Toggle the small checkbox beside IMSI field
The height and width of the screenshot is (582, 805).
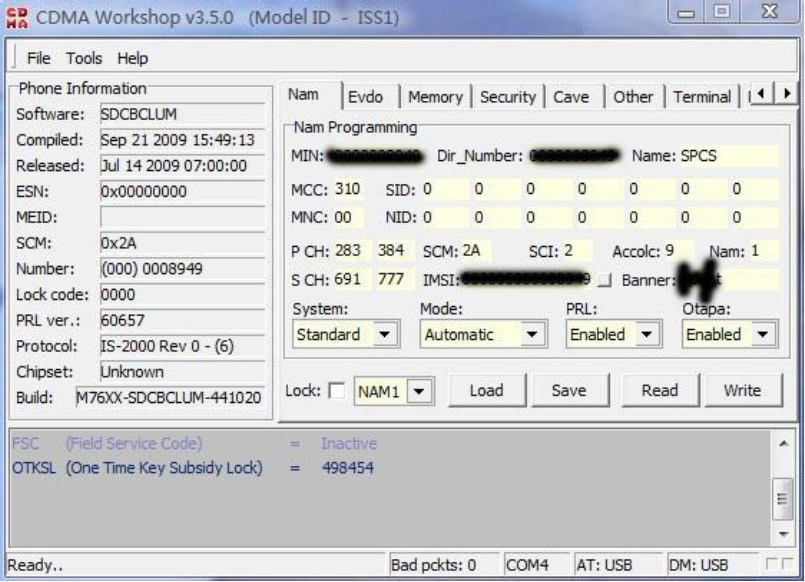[x=605, y=280]
